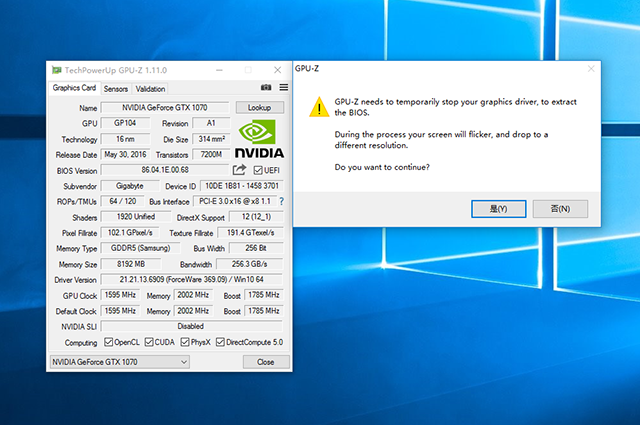Open the NVIDIA GeForce GTX 1070 dropdown
The width and height of the screenshot is (640, 425).
(x=120, y=362)
